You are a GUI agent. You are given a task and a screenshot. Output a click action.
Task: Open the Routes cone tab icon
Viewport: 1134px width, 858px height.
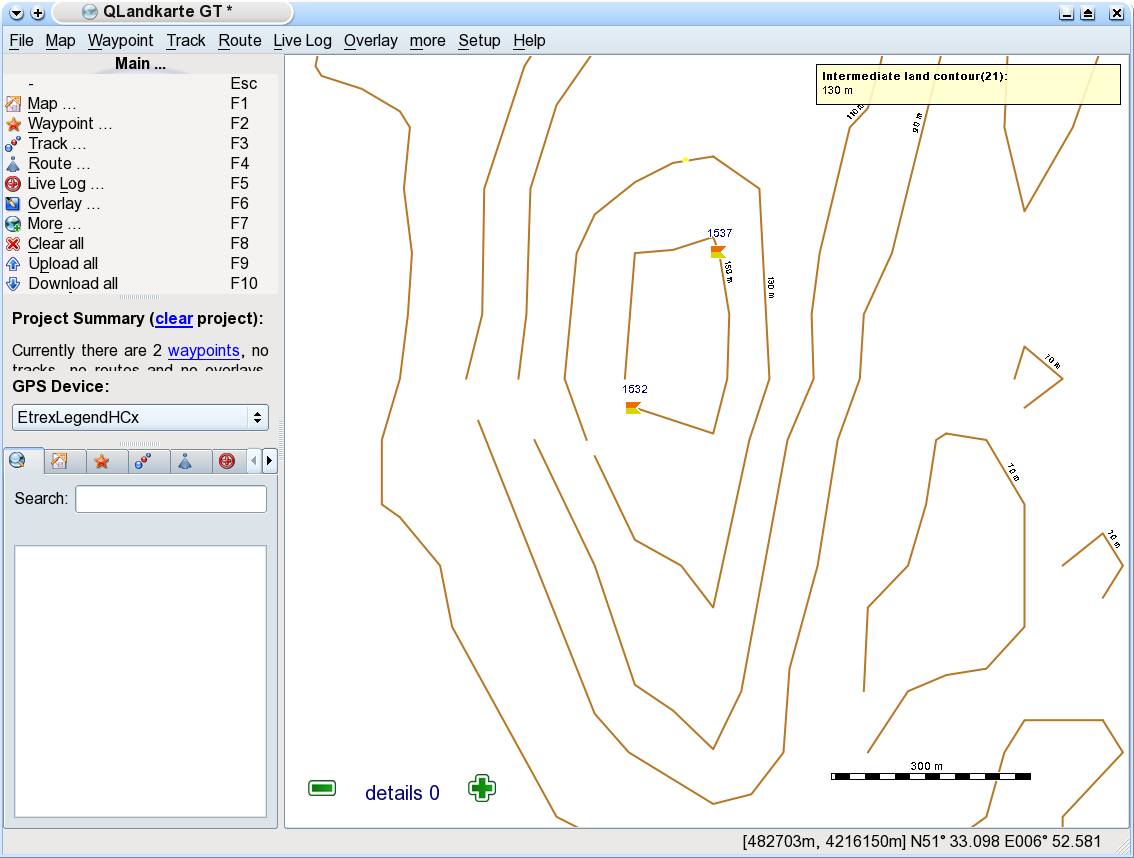coord(185,461)
